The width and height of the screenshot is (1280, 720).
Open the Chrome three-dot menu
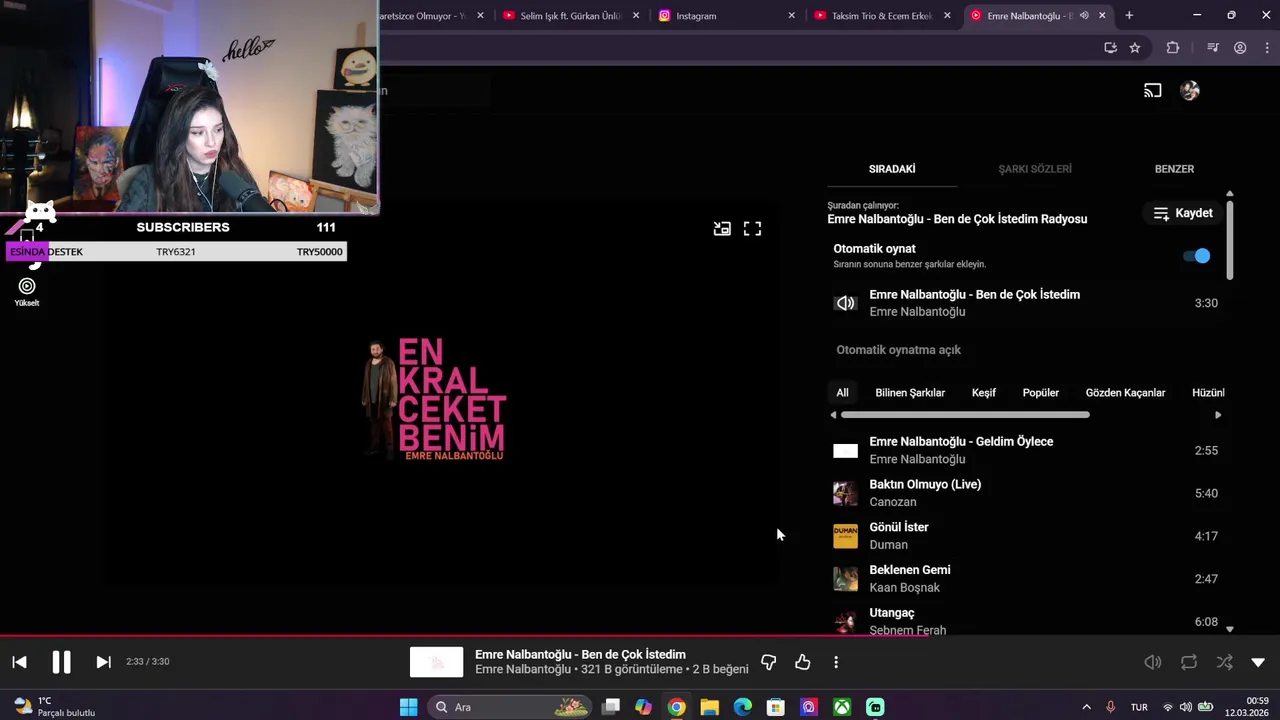click(1265, 48)
